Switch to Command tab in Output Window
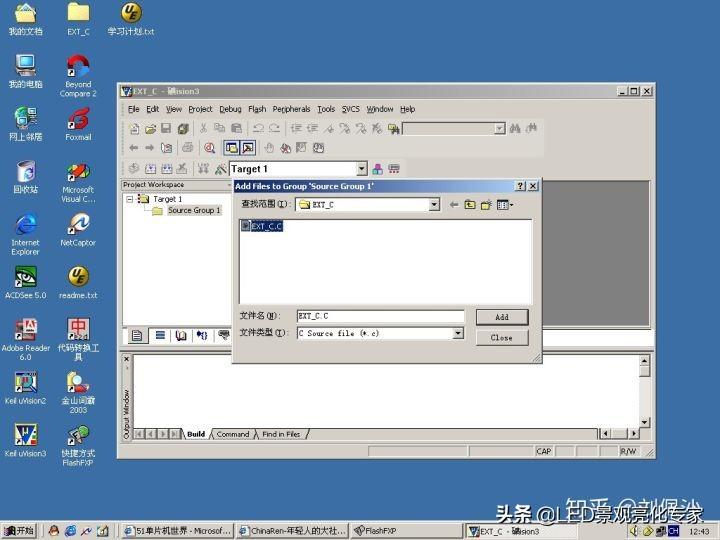 click(x=233, y=434)
